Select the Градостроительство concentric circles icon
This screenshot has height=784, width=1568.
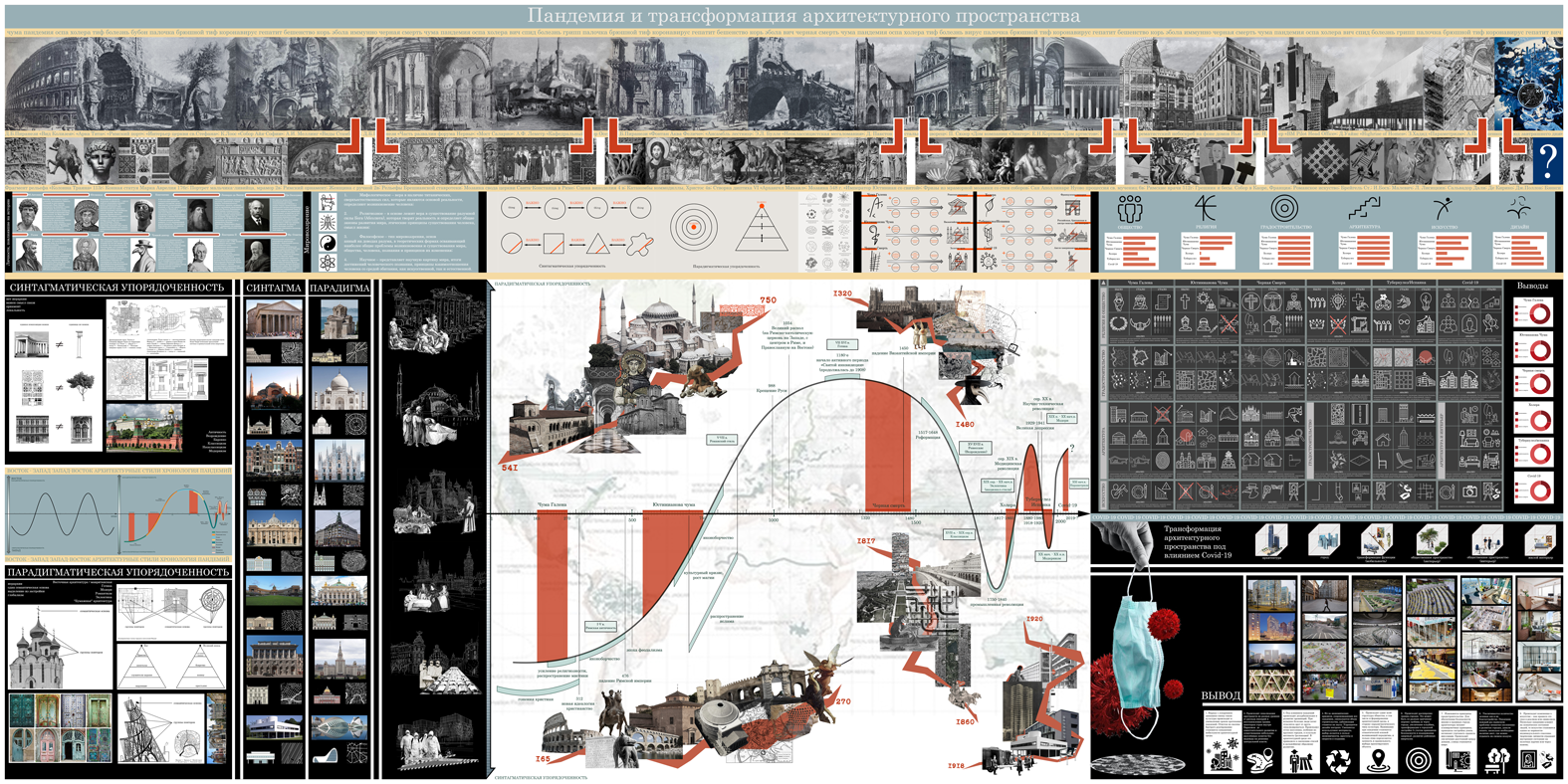point(1284,209)
